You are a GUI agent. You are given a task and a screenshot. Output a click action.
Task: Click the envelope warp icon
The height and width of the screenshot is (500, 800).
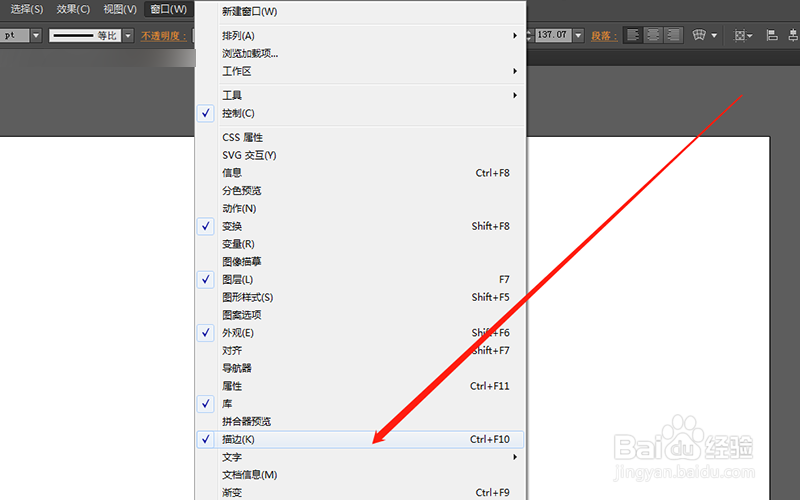[699, 35]
